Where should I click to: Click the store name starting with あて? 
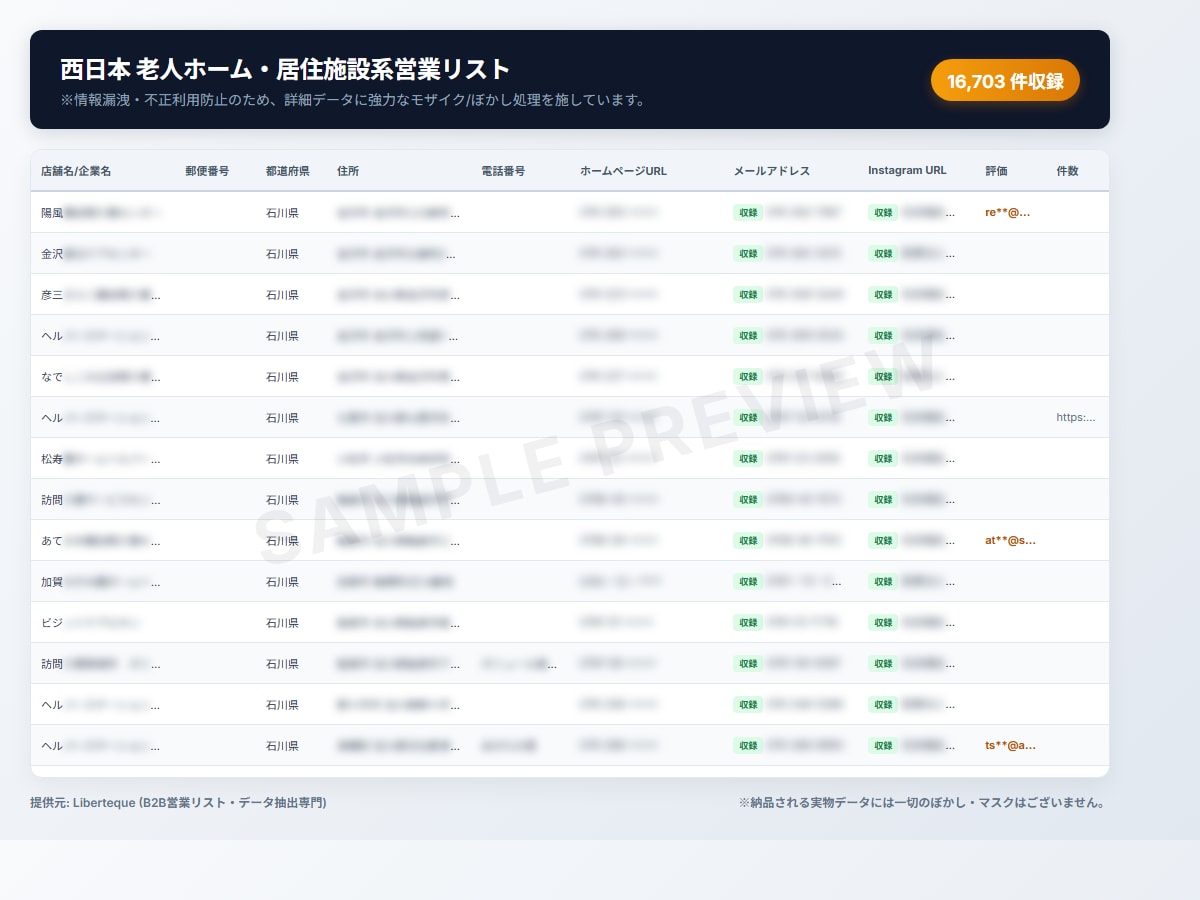coord(101,541)
